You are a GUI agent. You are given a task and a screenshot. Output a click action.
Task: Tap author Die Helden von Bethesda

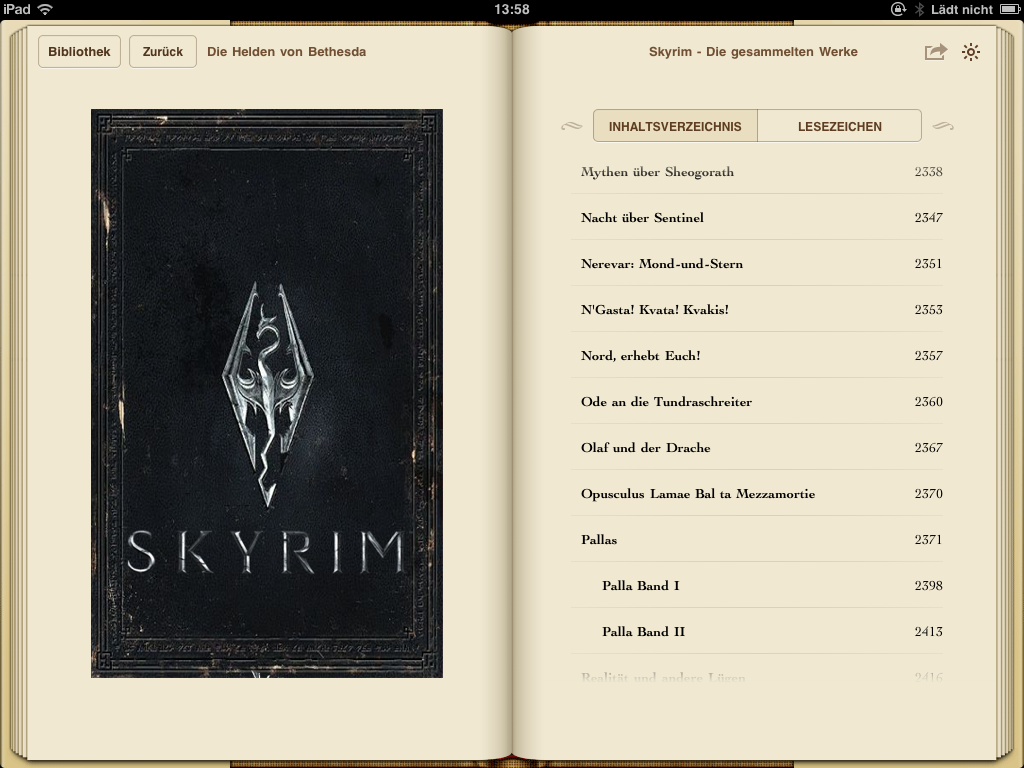point(286,52)
